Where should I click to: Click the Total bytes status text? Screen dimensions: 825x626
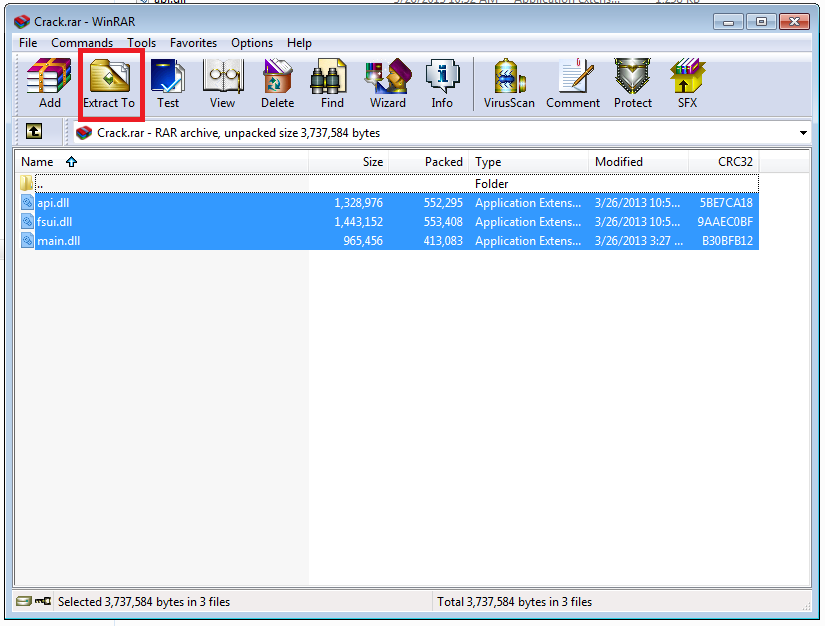(514, 601)
